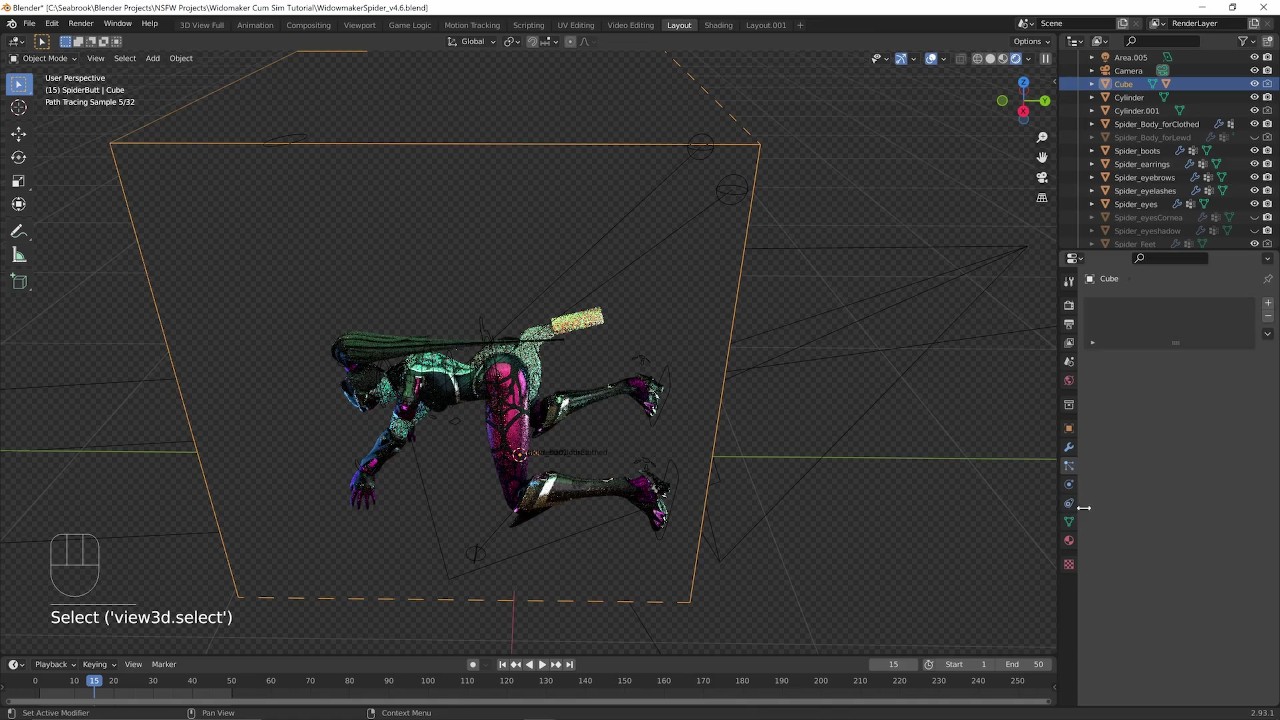This screenshot has width=1280, height=720.
Task: Open the Render menu
Action: [80, 23]
